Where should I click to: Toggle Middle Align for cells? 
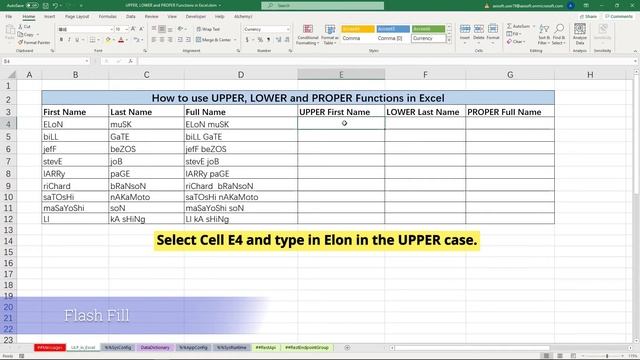pyautogui.click(x=162, y=29)
